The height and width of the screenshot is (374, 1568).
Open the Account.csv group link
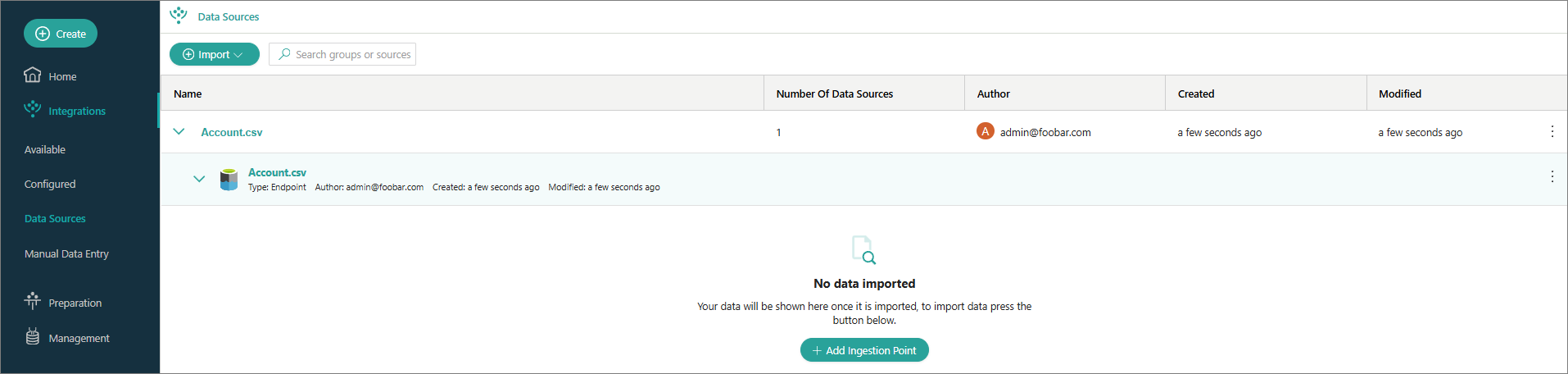232,132
